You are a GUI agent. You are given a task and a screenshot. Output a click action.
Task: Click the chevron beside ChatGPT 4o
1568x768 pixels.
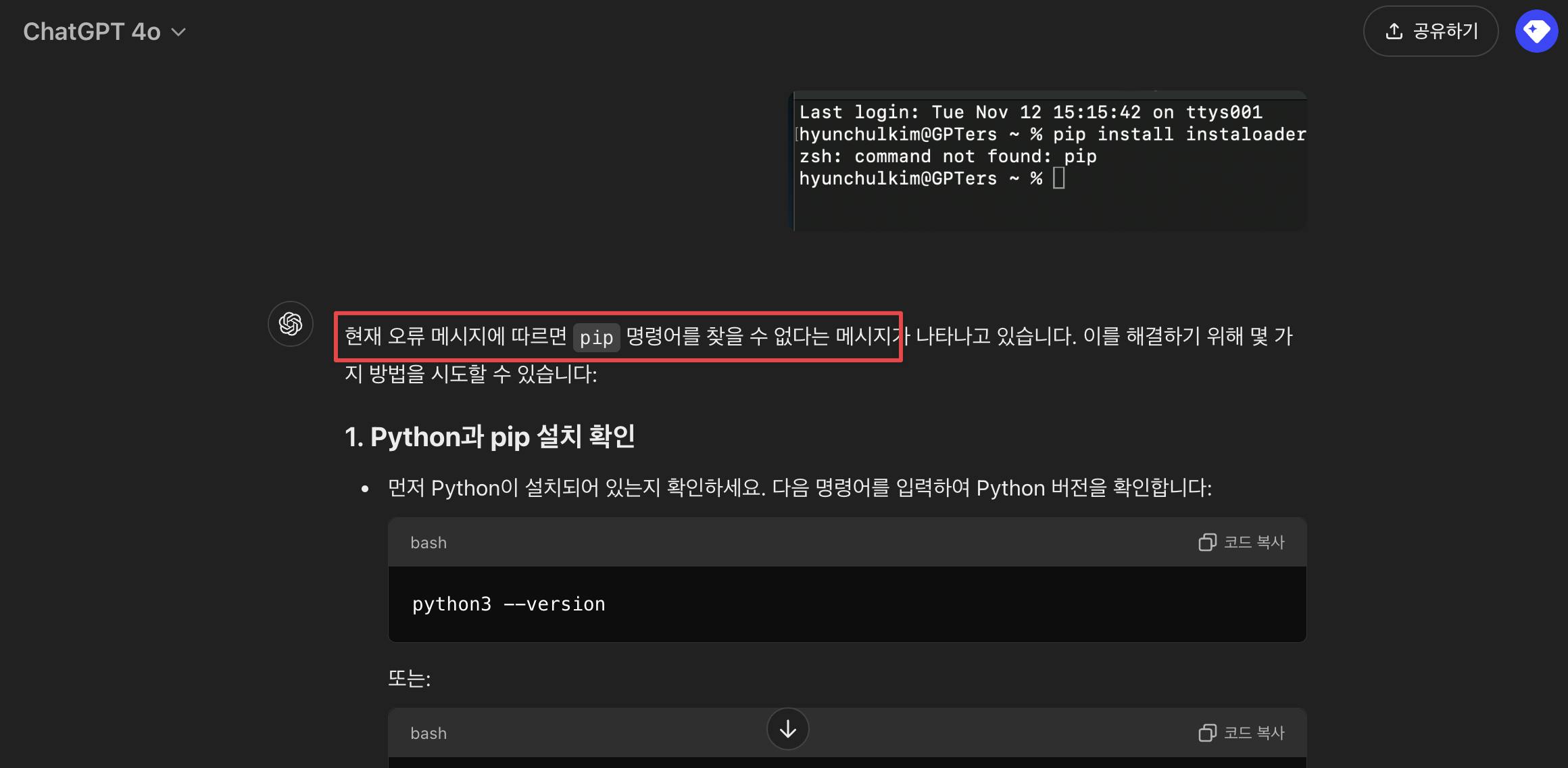tap(179, 32)
